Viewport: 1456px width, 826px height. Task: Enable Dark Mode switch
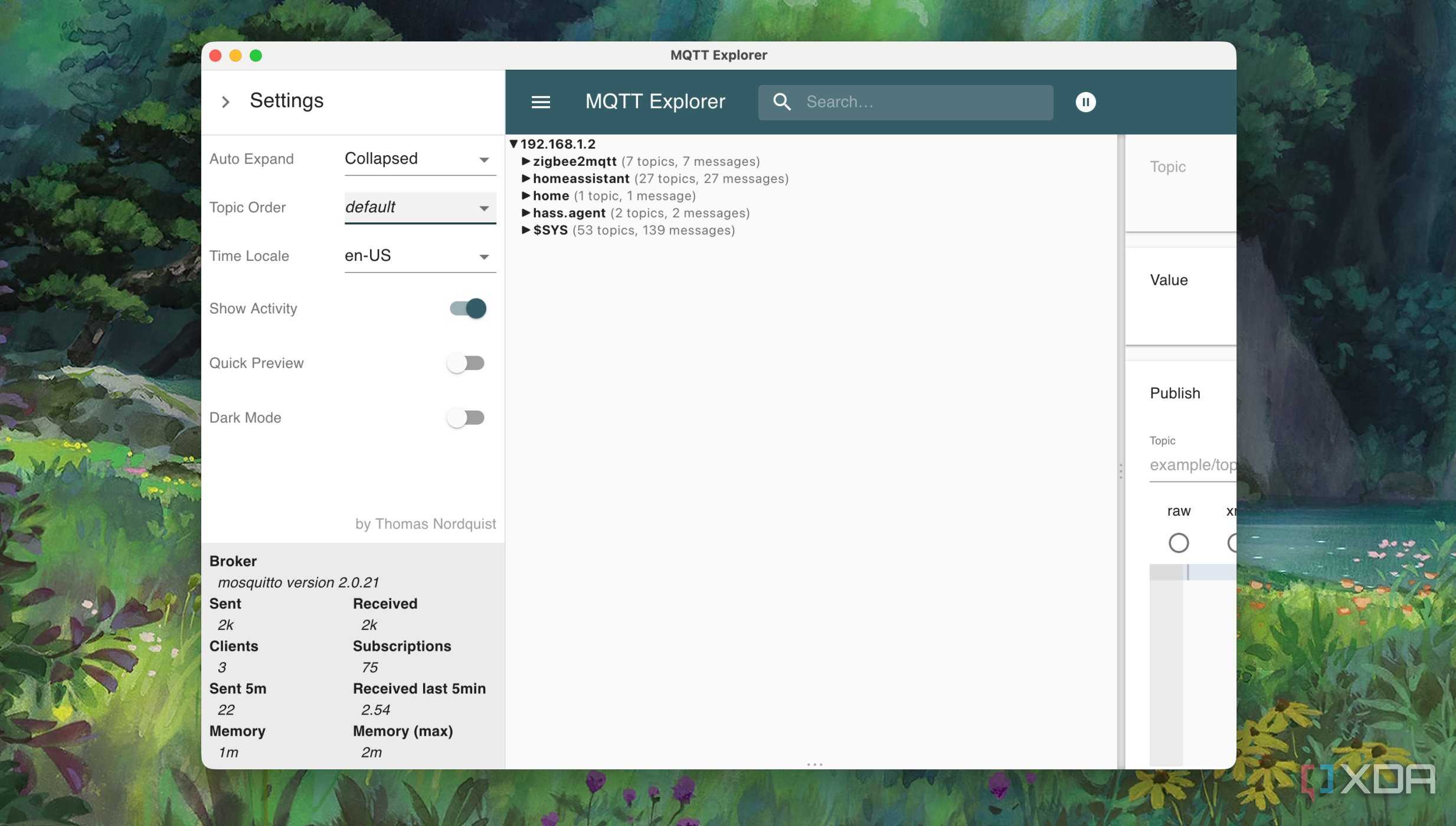pyautogui.click(x=466, y=418)
